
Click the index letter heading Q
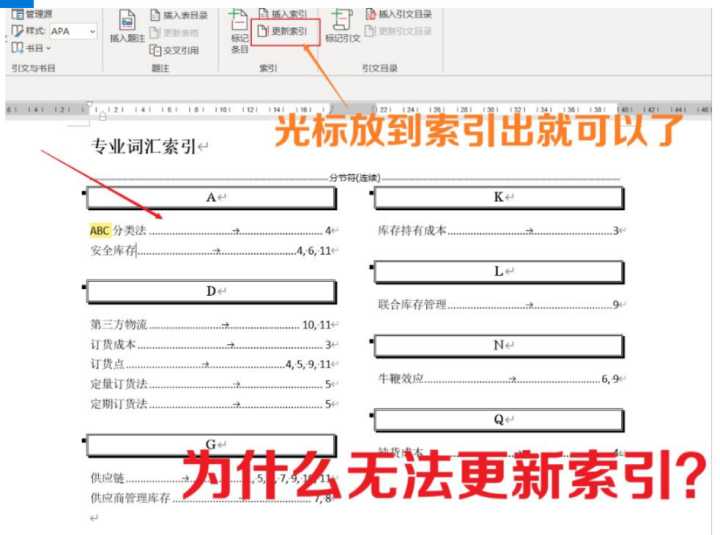pyautogui.click(x=499, y=419)
